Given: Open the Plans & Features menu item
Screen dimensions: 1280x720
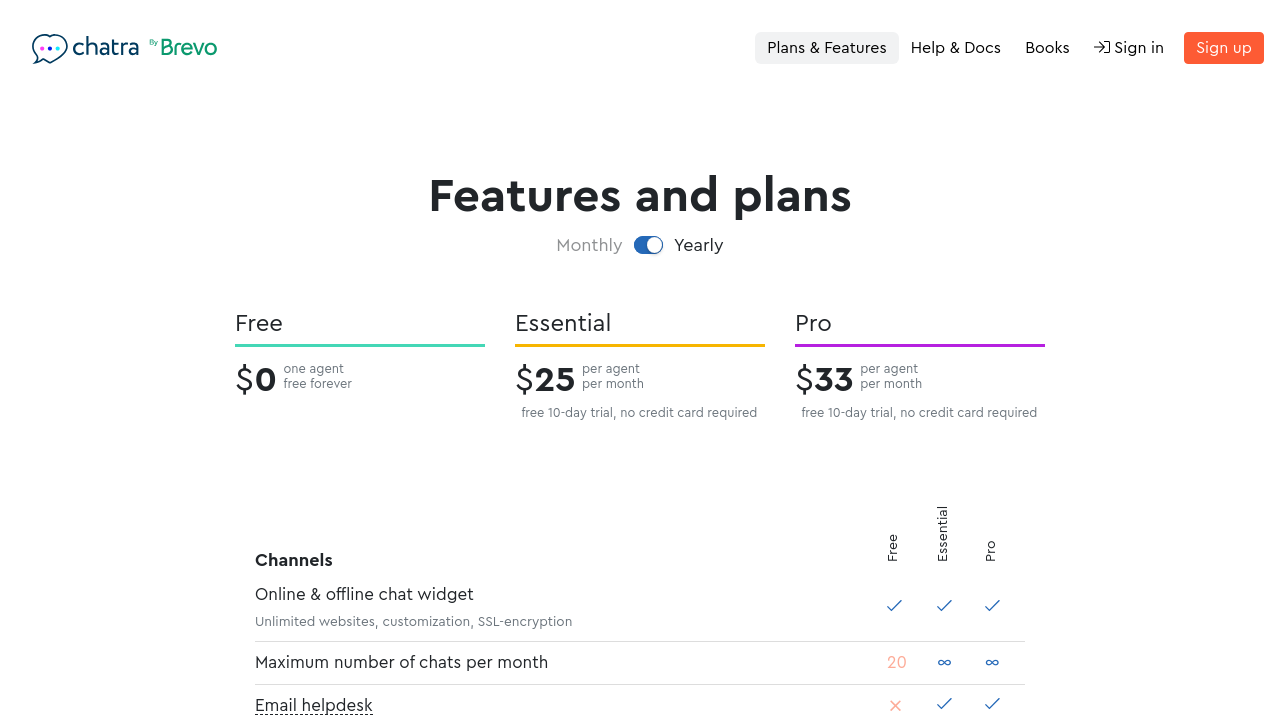Looking at the screenshot, I should coord(826,48).
